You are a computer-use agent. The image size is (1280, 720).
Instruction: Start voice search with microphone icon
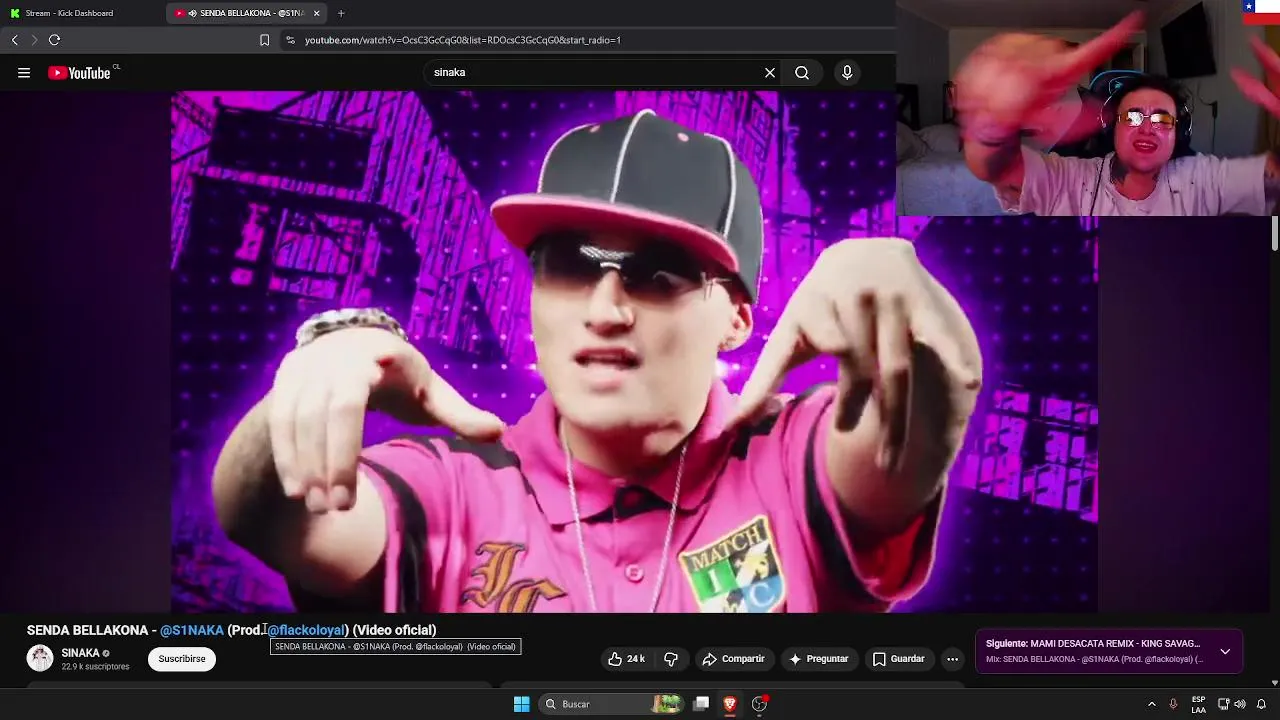coord(847,73)
